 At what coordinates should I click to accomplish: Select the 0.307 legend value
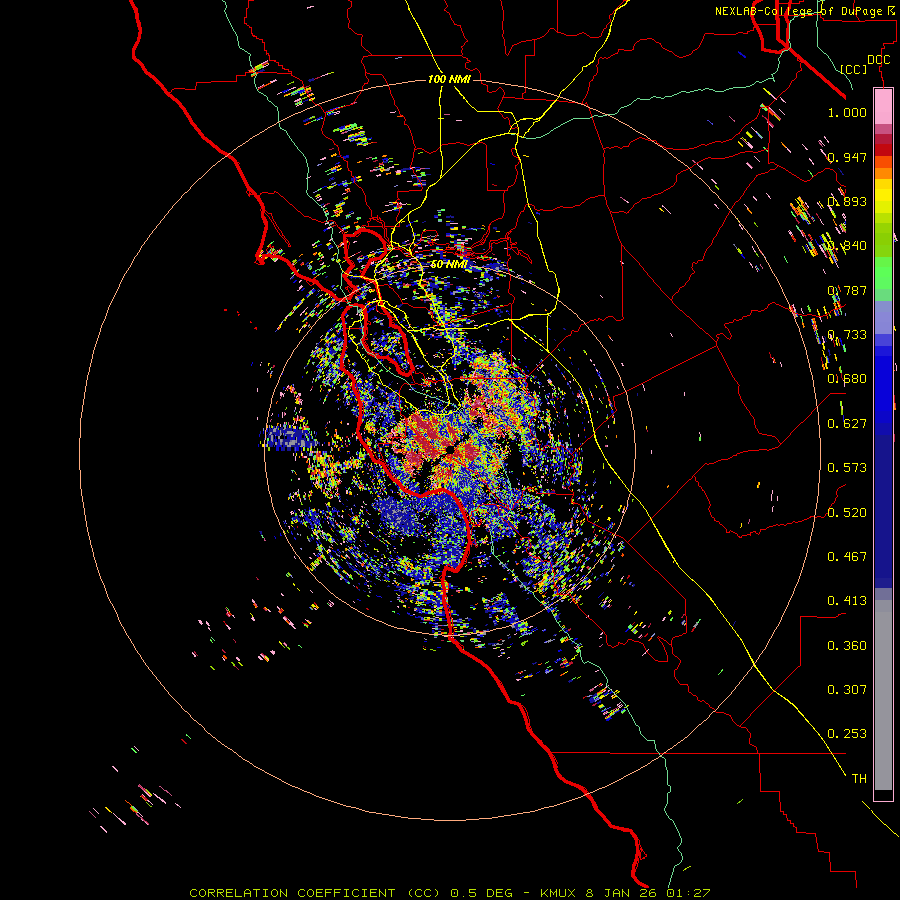847,690
